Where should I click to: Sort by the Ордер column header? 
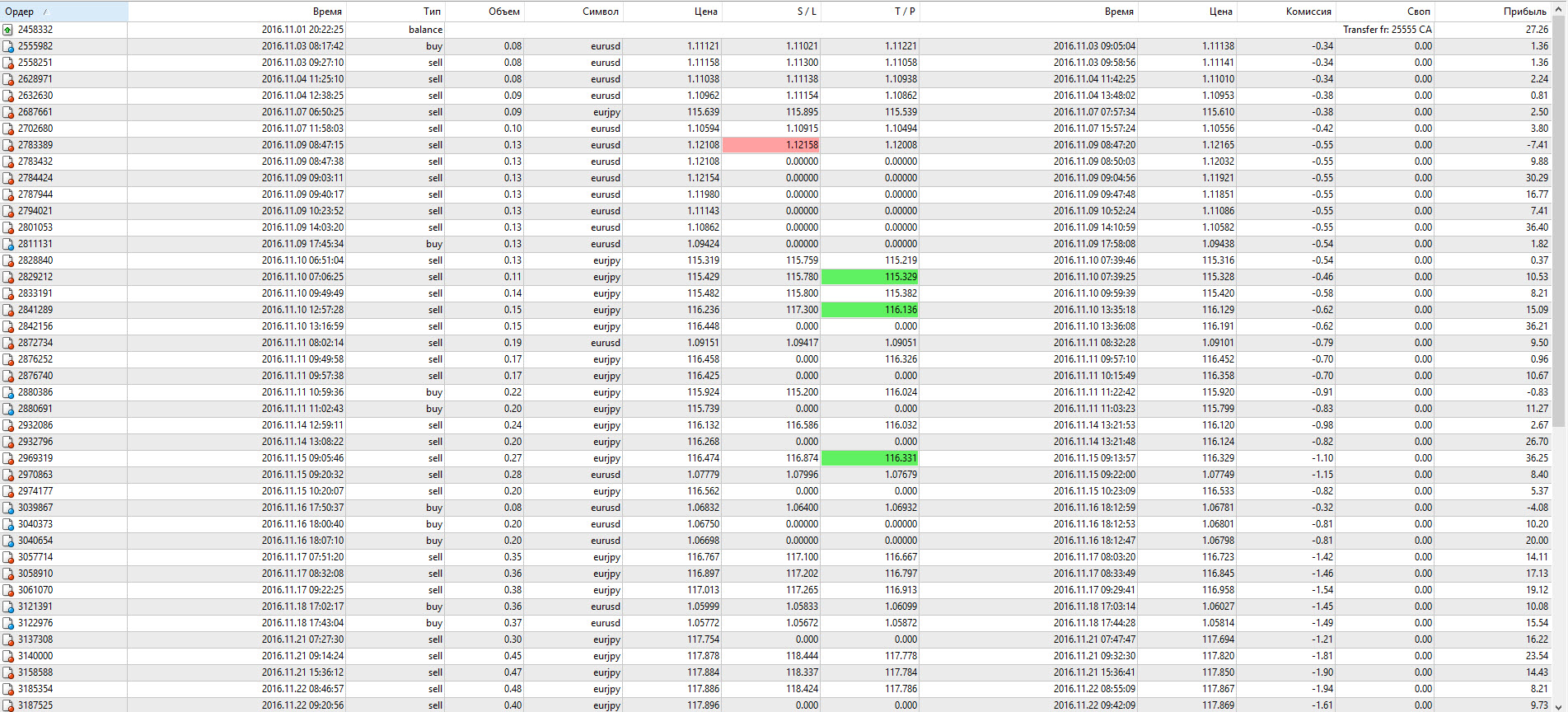tap(63, 12)
